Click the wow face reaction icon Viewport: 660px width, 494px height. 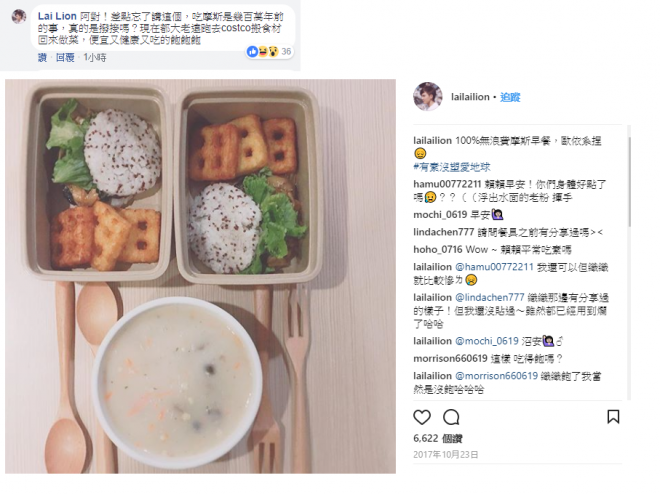click(x=274, y=52)
